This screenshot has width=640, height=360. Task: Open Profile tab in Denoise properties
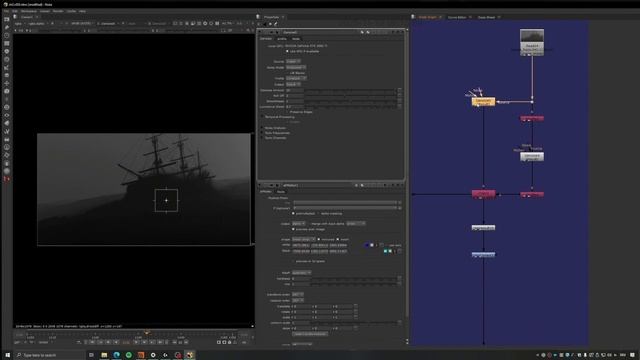coord(282,39)
